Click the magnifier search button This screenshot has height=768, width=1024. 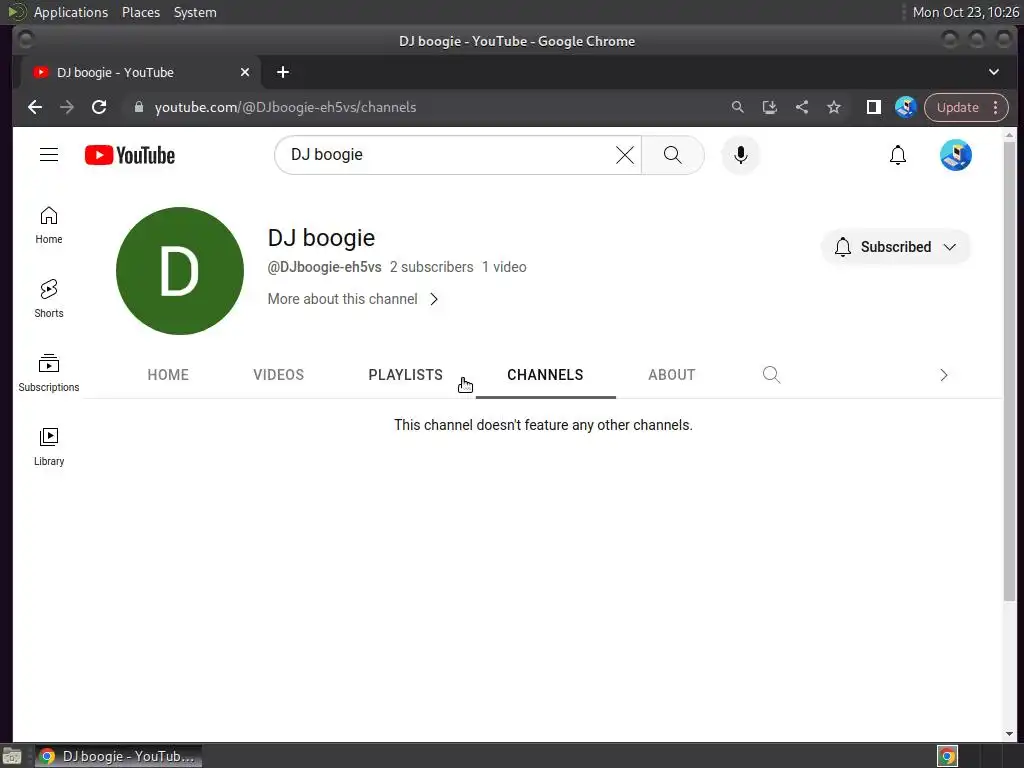tap(673, 155)
